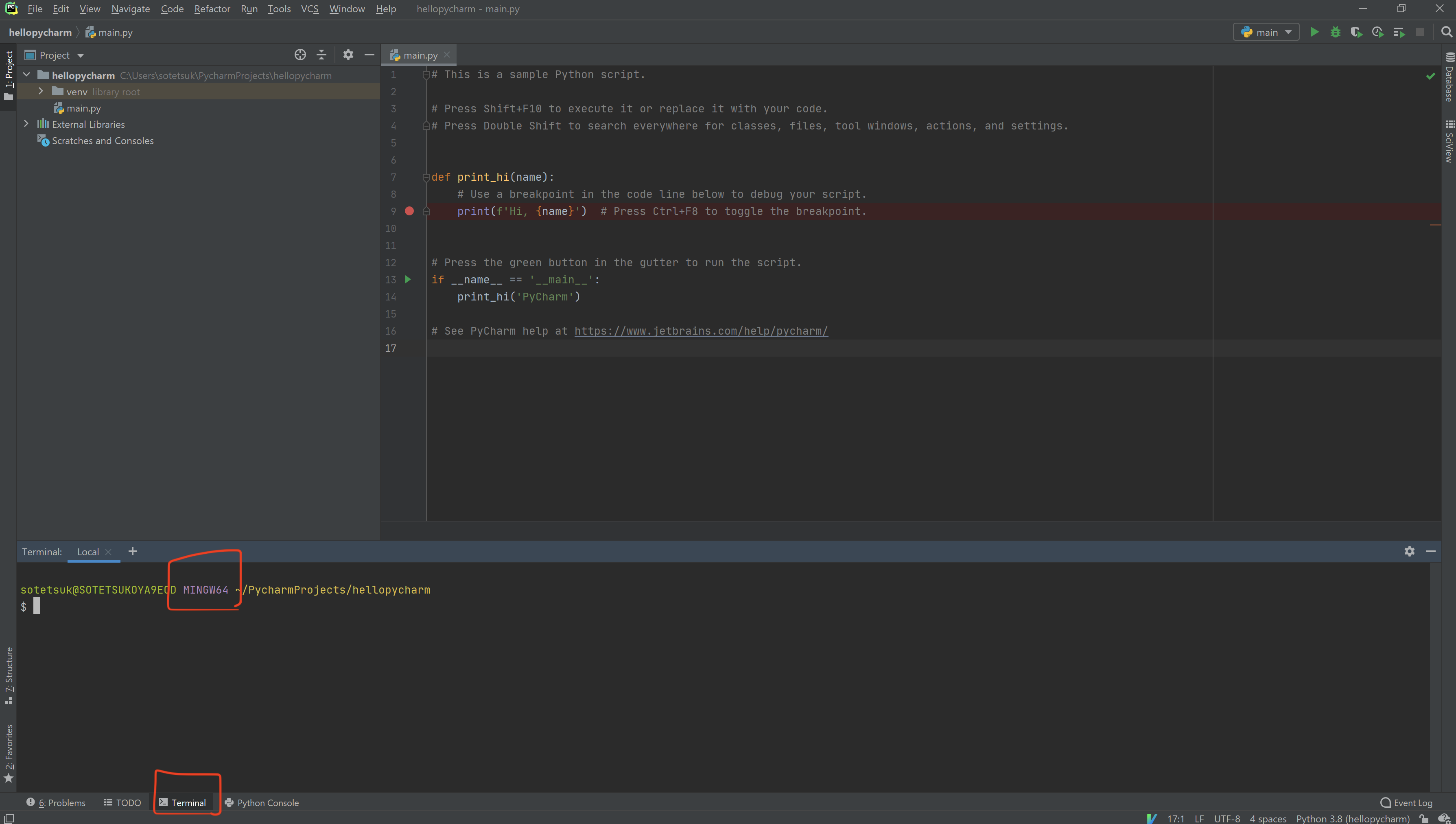This screenshot has height=824, width=1456.
Task: Remove the red breakpoint on line 9
Action: point(409,211)
